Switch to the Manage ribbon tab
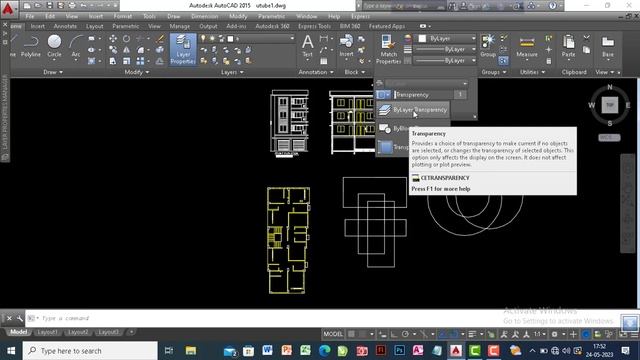The width and height of the screenshot is (640, 360). pos(180,26)
